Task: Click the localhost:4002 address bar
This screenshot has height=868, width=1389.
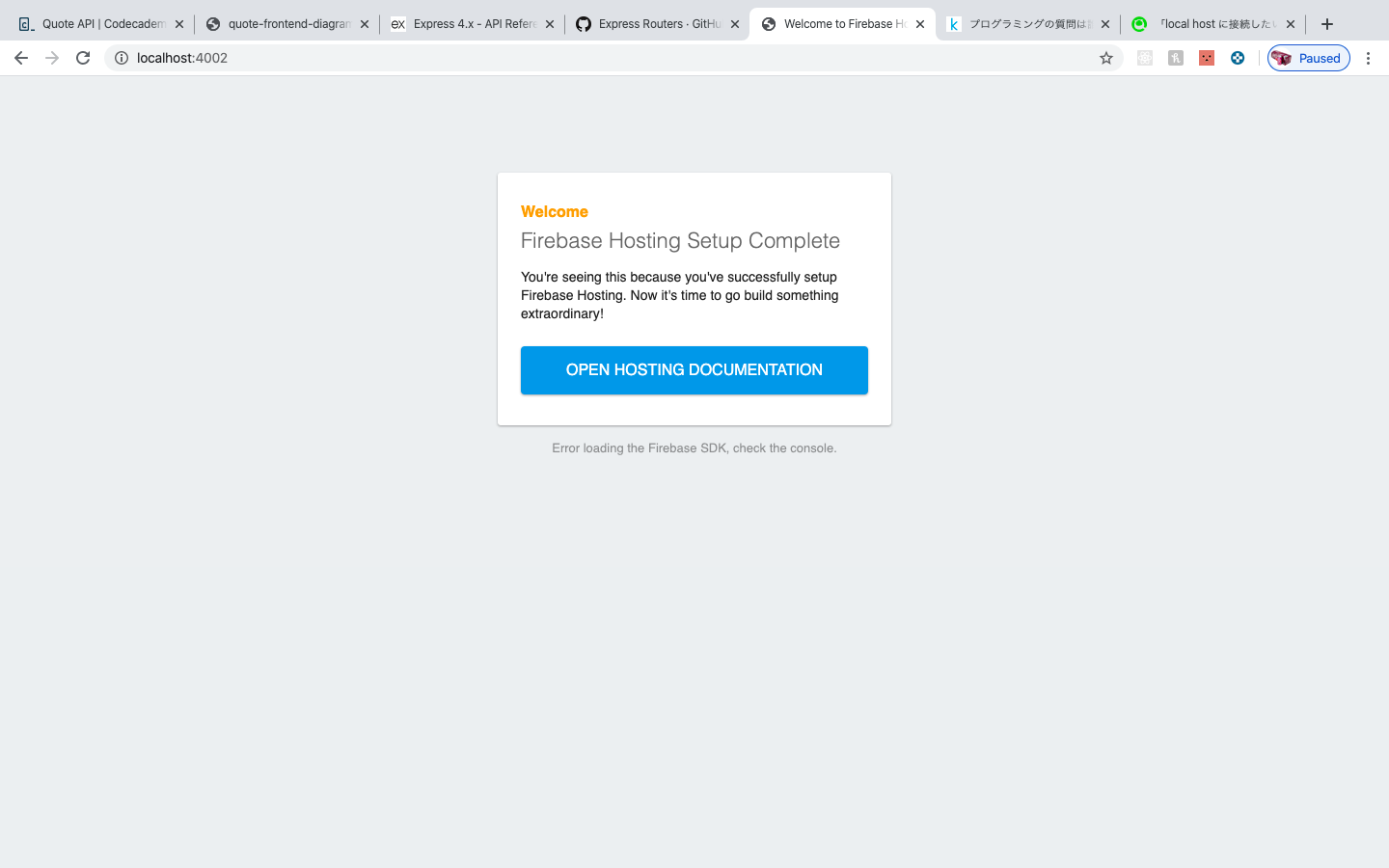Action: (x=613, y=58)
